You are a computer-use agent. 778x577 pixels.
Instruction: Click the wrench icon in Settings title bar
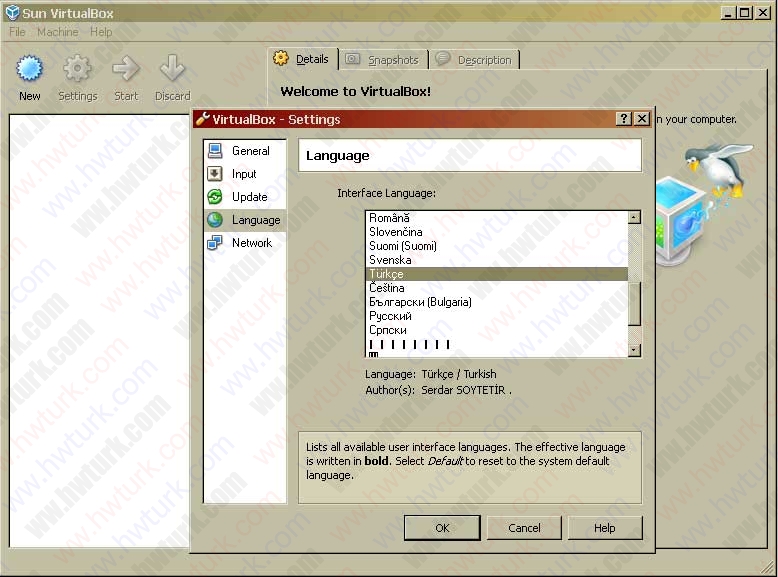[202, 119]
